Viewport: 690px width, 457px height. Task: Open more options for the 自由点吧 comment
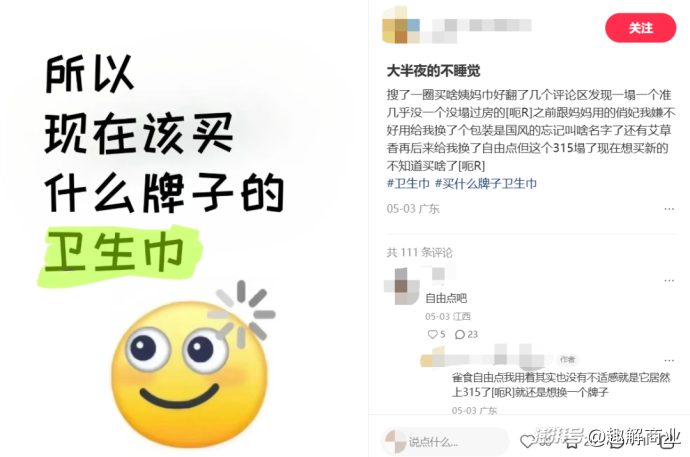coord(669,280)
